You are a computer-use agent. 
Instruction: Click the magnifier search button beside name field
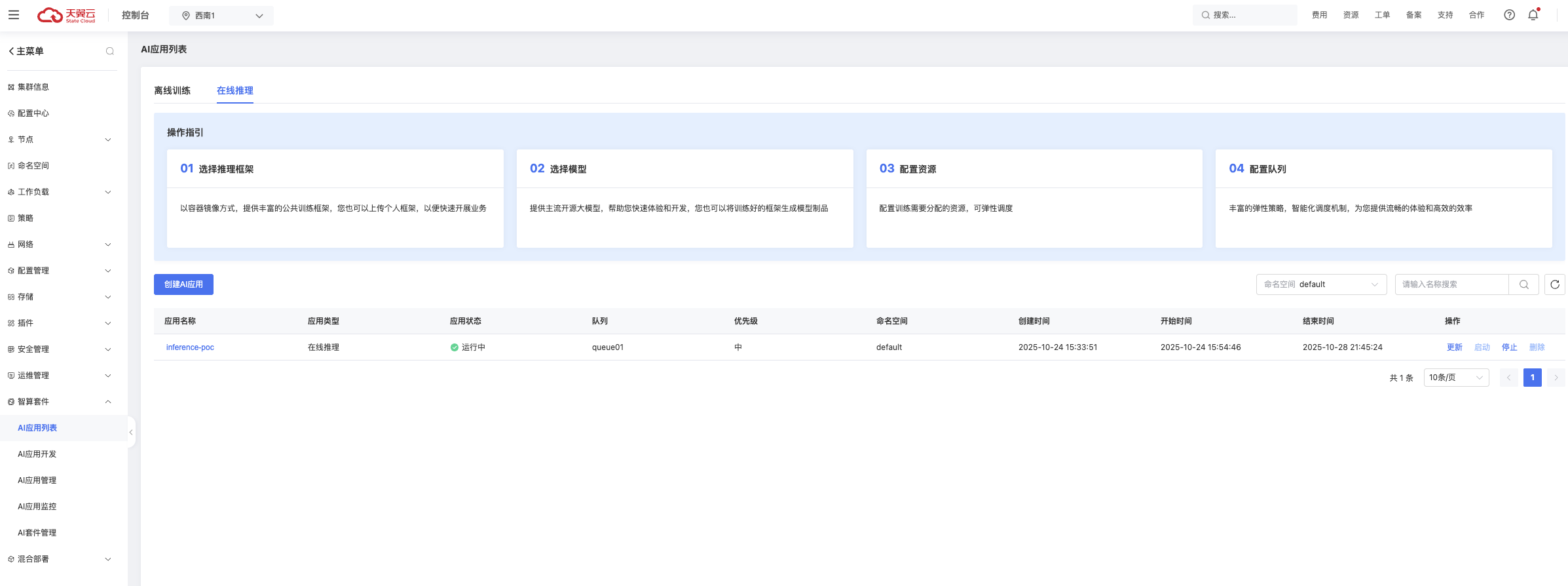coord(1523,284)
